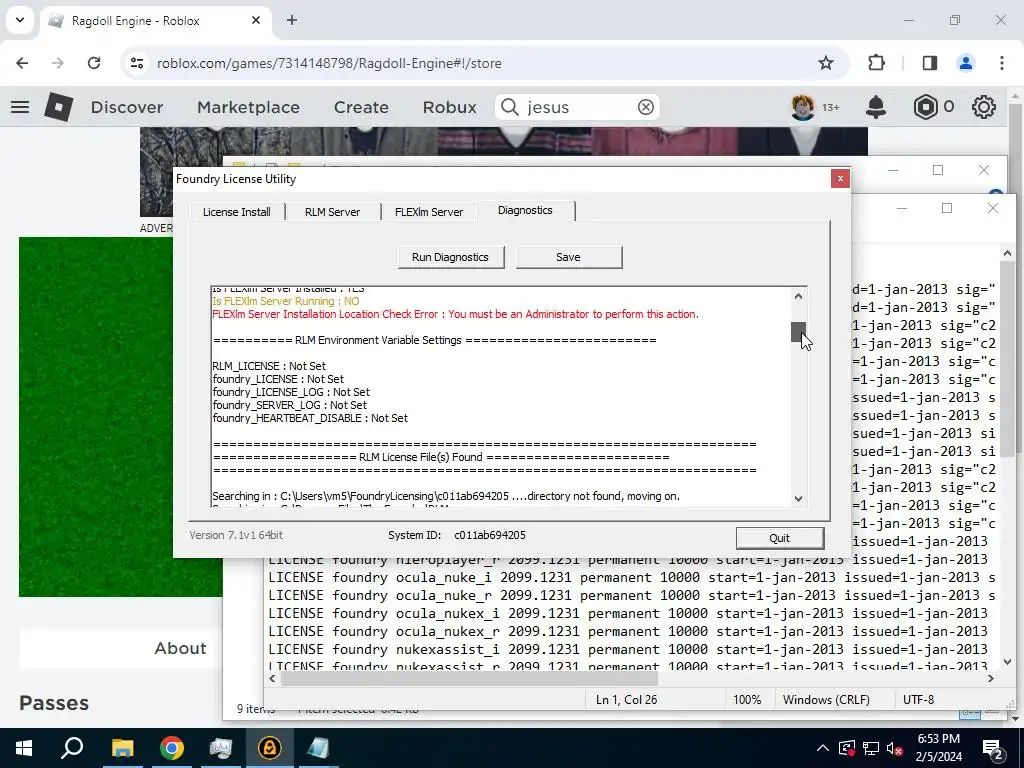Click the Quit button
Screen dimensions: 1024x768
tap(779, 538)
